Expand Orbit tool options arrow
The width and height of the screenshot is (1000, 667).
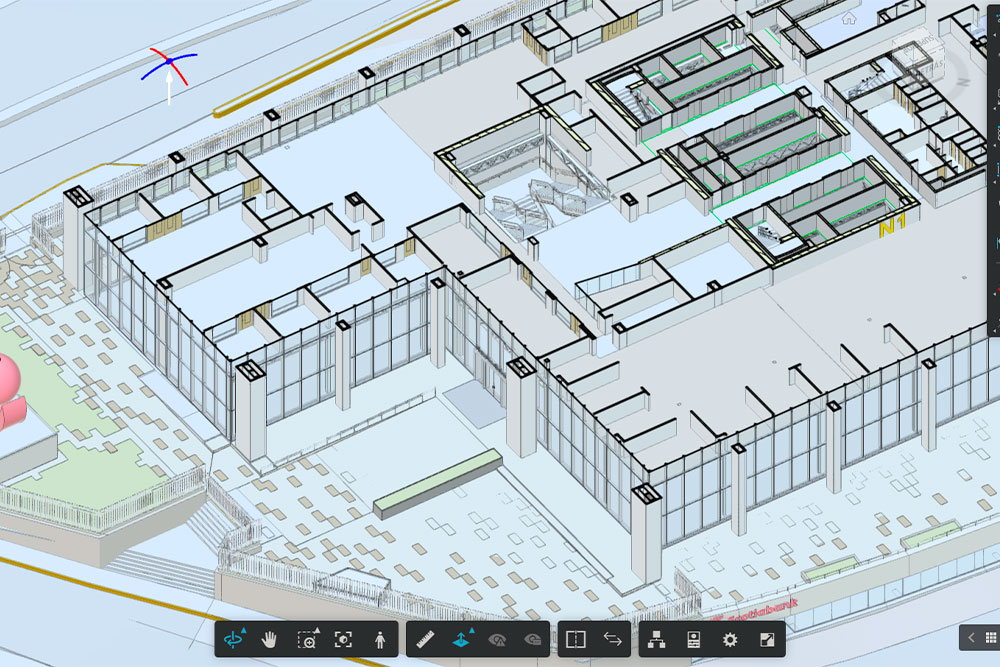click(243, 632)
